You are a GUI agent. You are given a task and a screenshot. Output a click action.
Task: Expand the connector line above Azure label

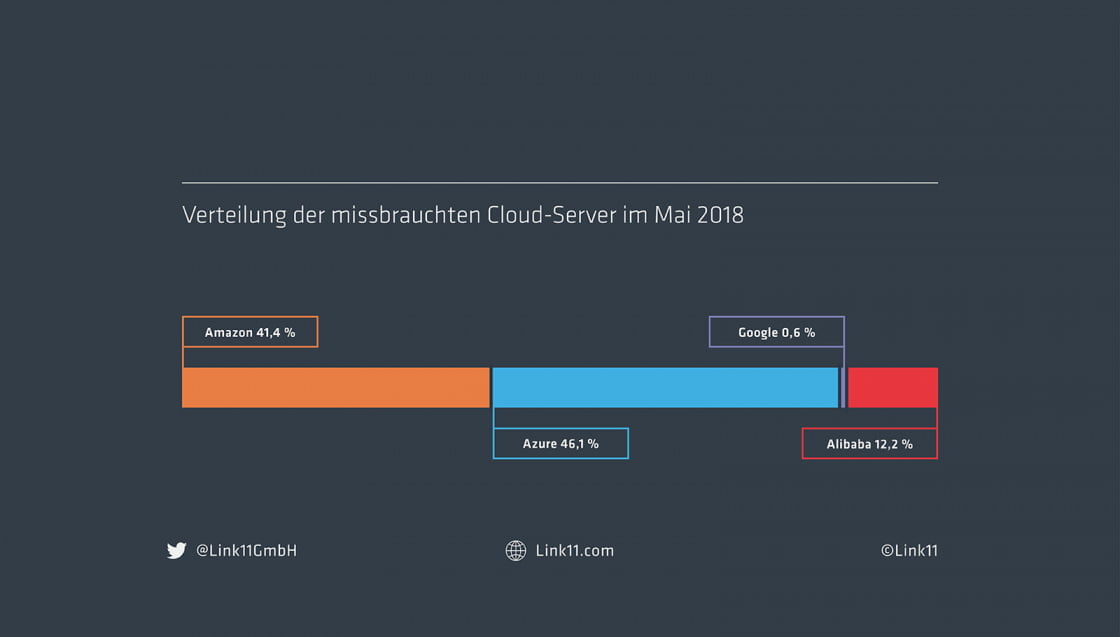point(492,417)
